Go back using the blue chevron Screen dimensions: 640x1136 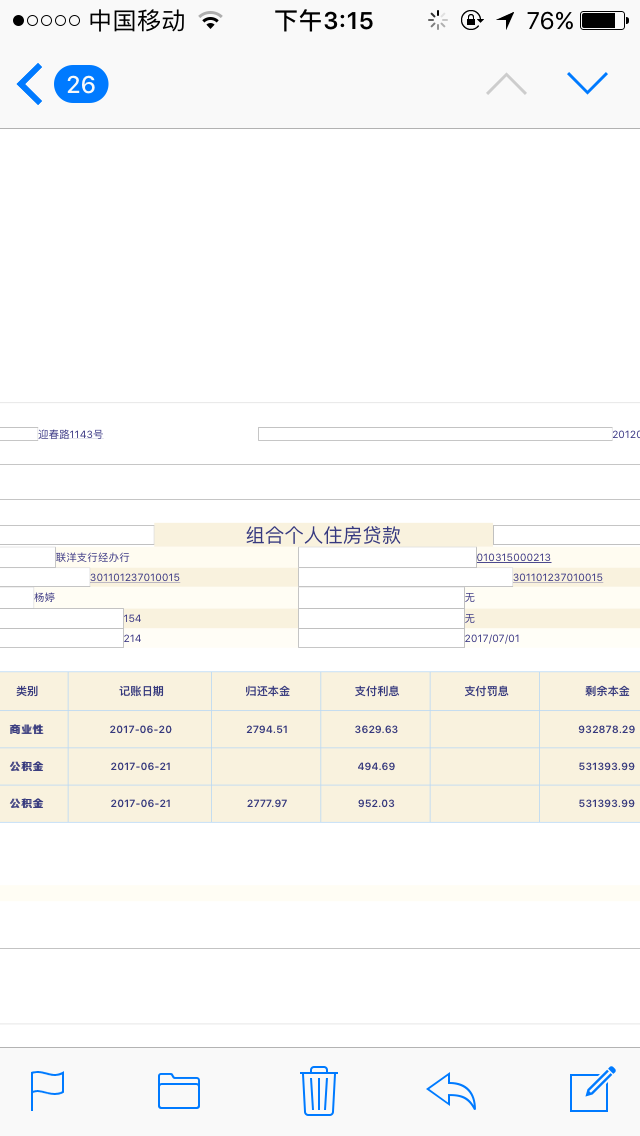(30, 84)
